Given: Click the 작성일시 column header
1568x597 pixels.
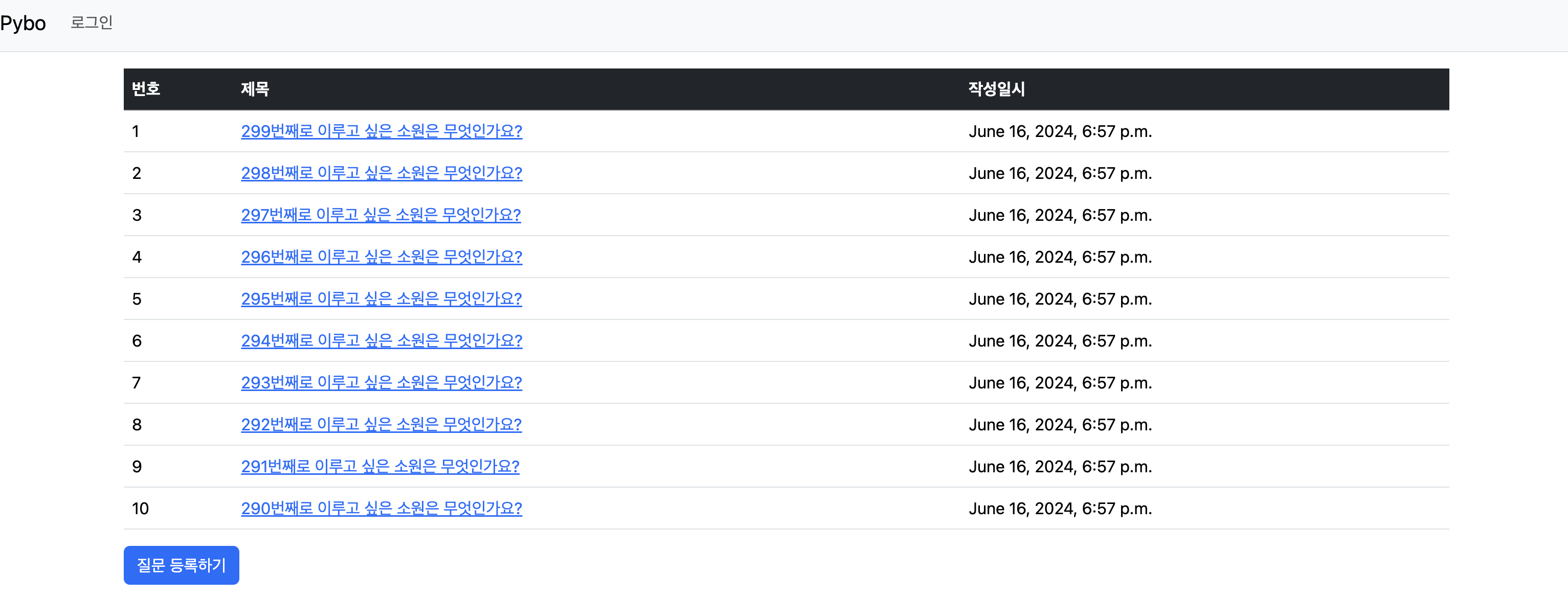Looking at the screenshot, I should pyautogui.click(x=996, y=89).
